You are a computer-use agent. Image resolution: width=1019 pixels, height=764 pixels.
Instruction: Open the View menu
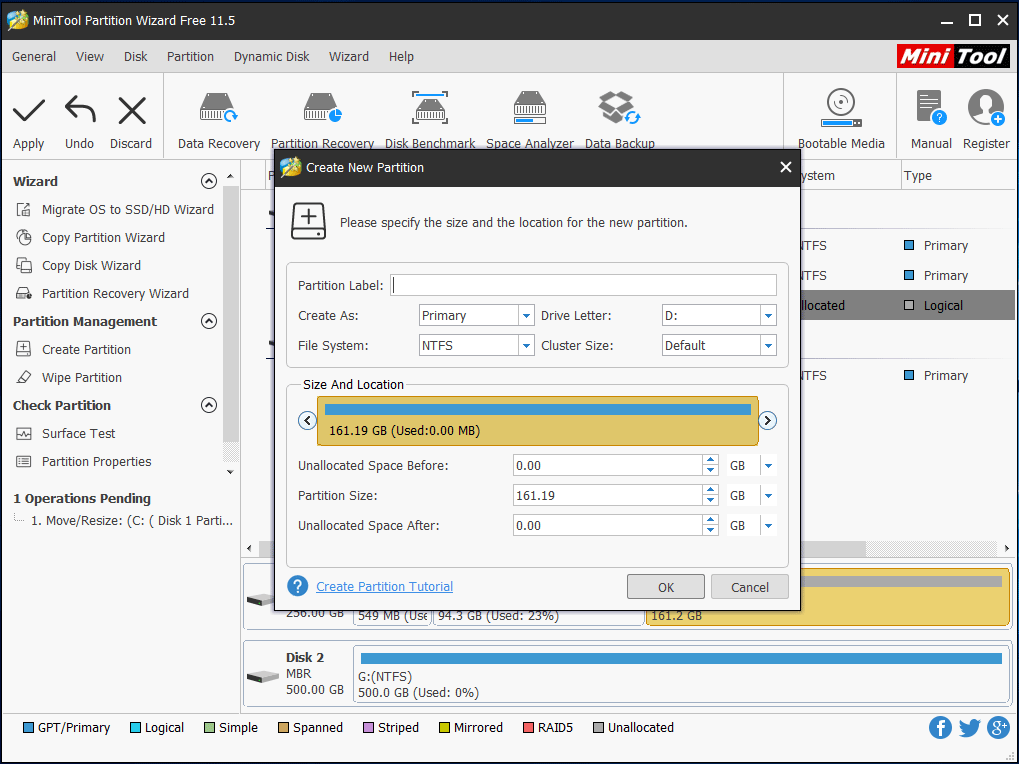[x=90, y=57]
